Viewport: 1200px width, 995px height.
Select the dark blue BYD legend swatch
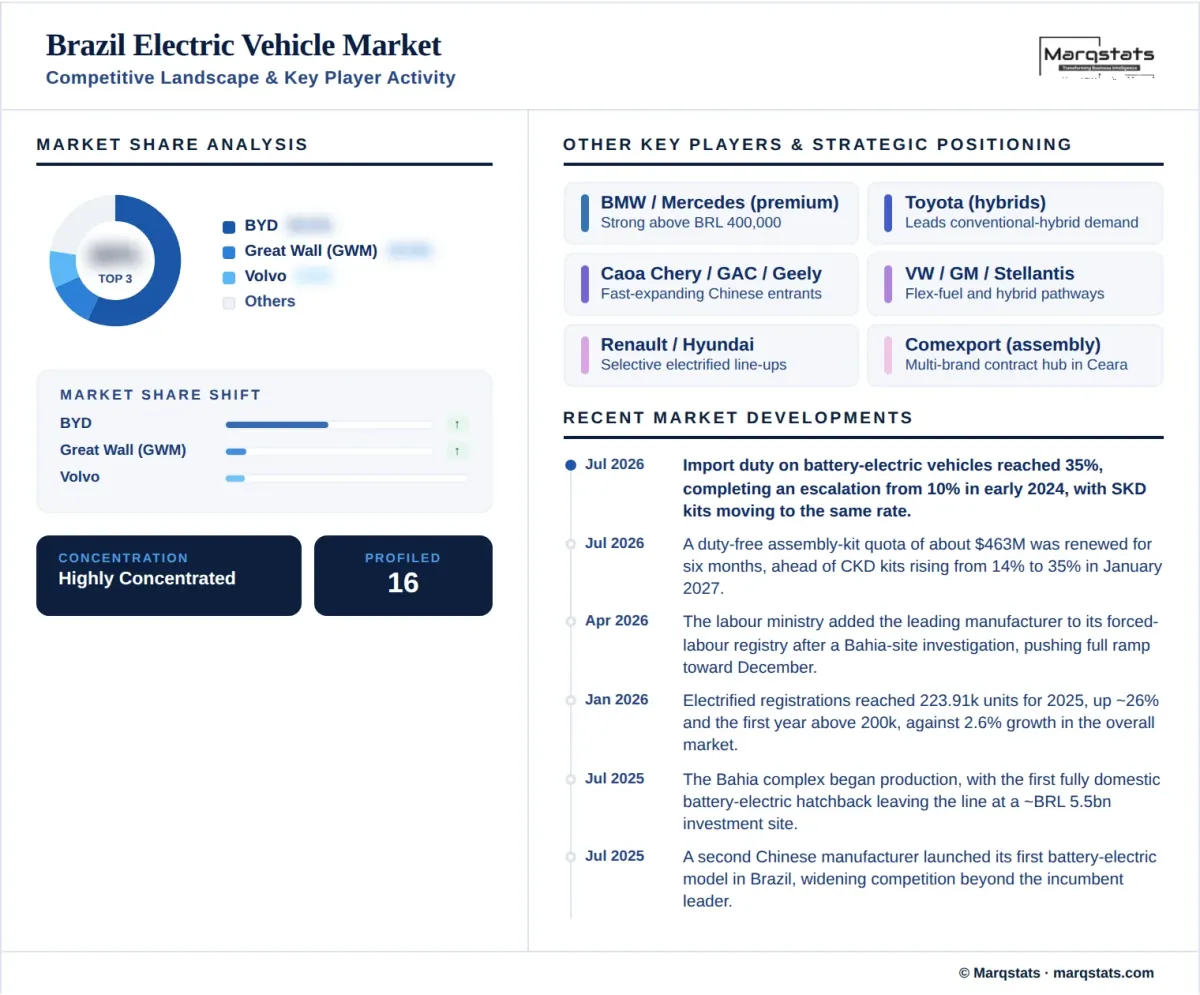click(x=229, y=227)
